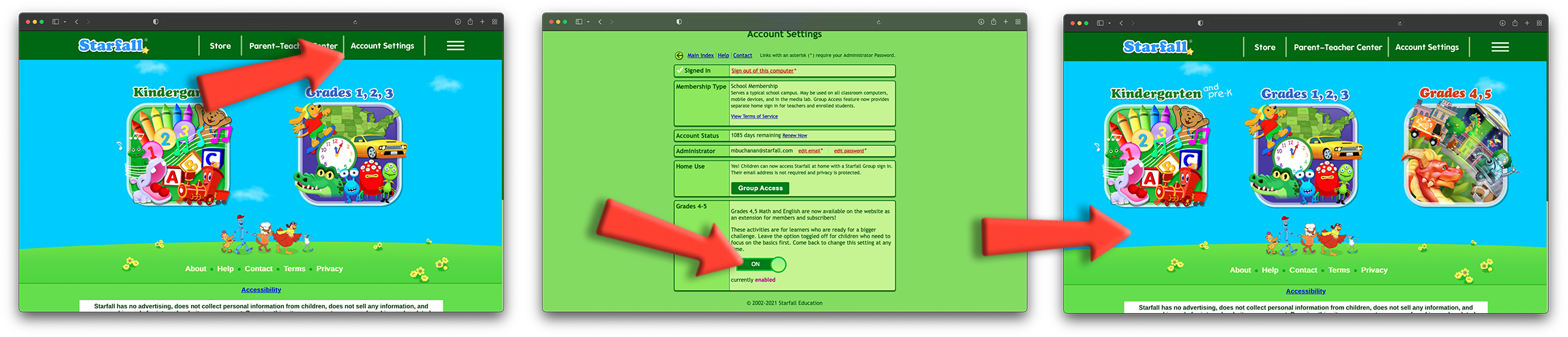Click Help in the right window footer
Image resolution: width=1568 pixels, height=337 pixels.
(1270, 270)
